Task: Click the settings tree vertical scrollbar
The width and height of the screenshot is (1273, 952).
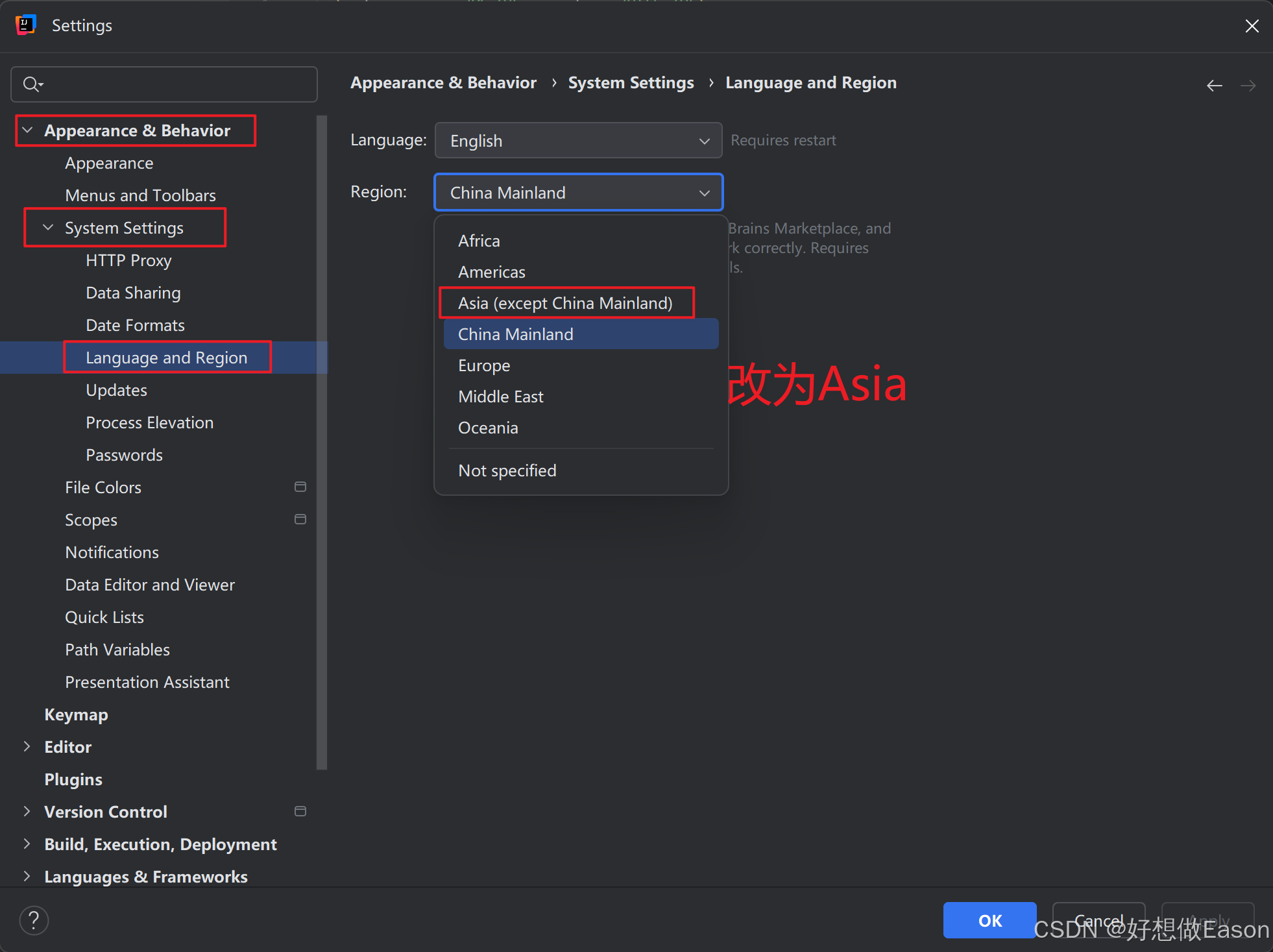Action: coord(321,441)
